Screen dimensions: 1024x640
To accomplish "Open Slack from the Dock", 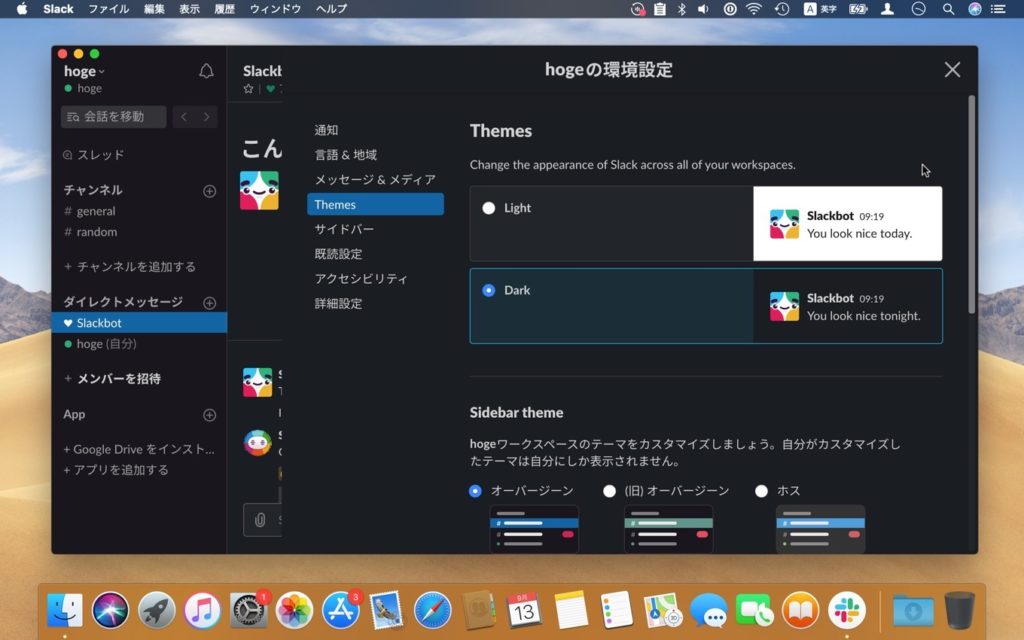I will point(850,609).
